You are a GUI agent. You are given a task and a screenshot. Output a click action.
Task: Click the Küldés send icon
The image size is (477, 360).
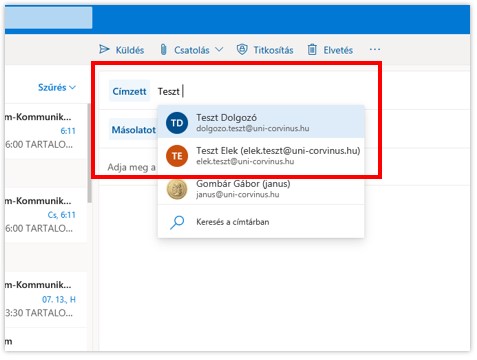tap(104, 50)
